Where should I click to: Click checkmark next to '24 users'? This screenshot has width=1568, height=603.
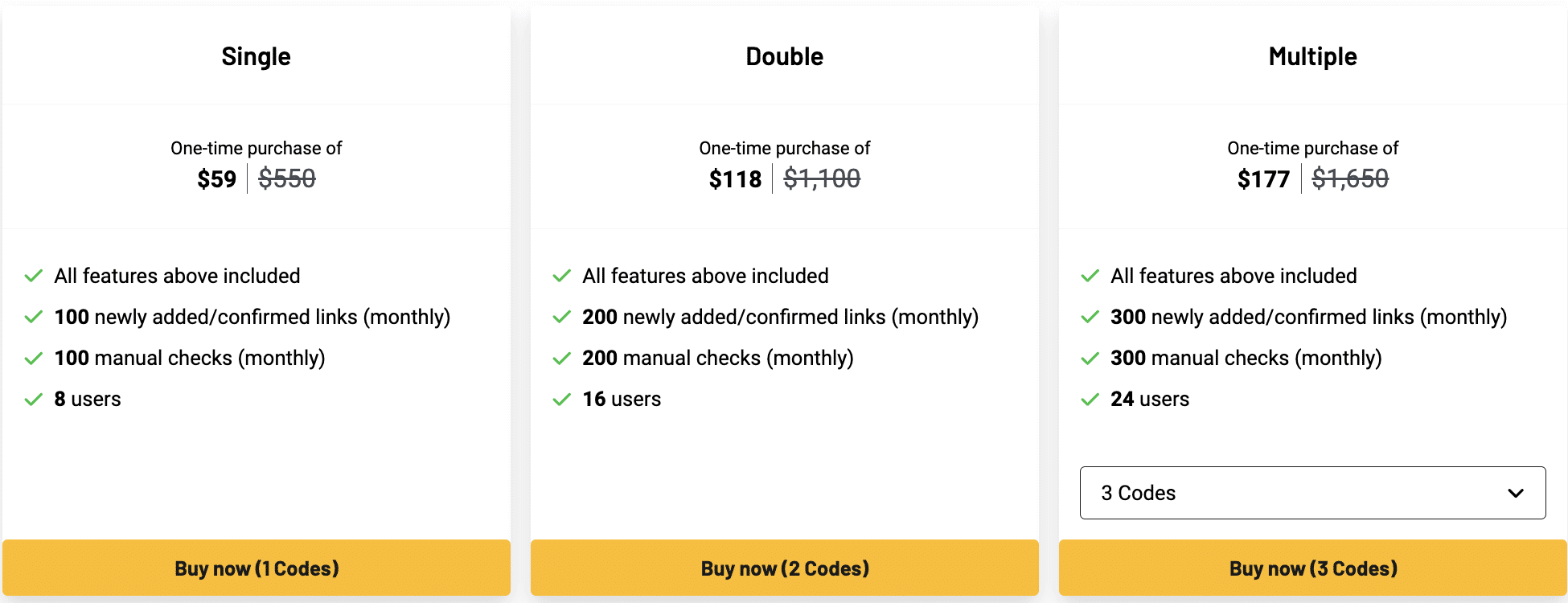point(1090,400)
